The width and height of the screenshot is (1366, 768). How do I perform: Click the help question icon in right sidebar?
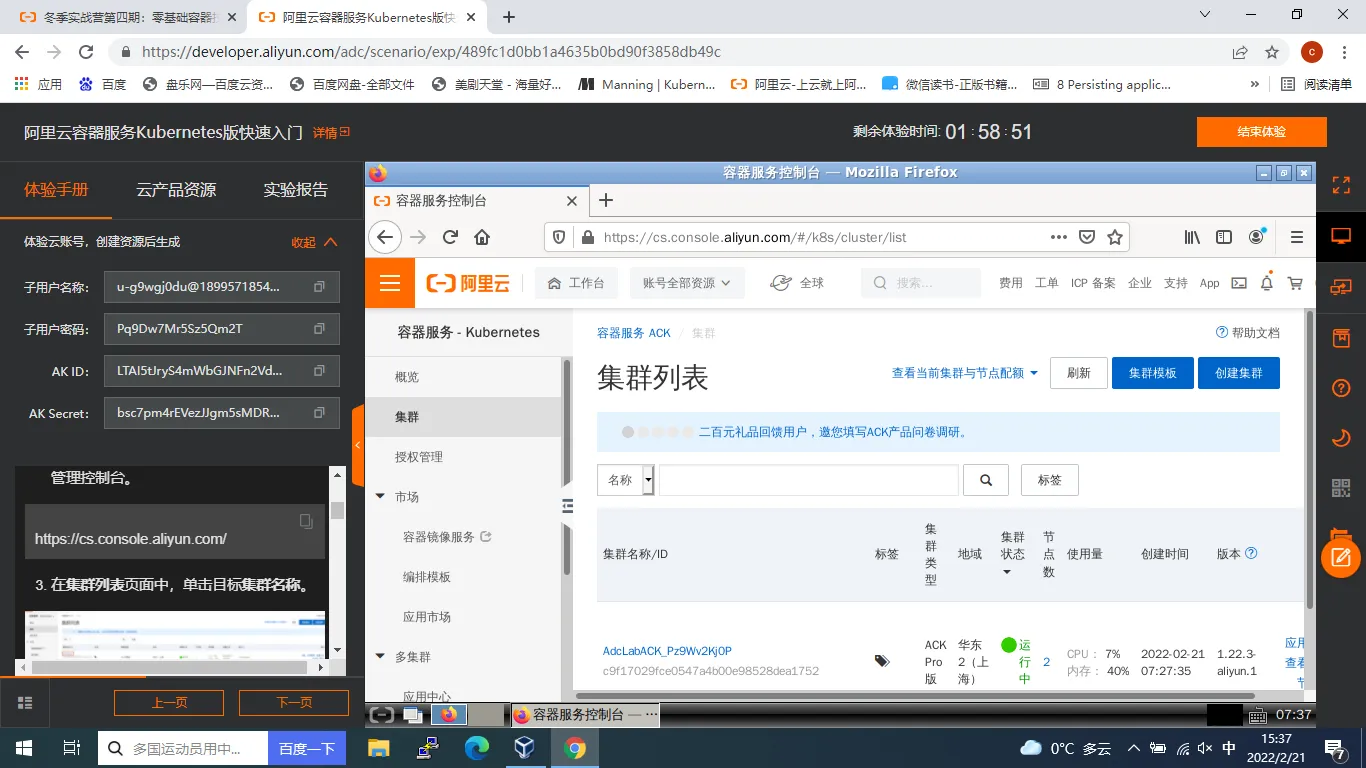tap(1341, 388)
